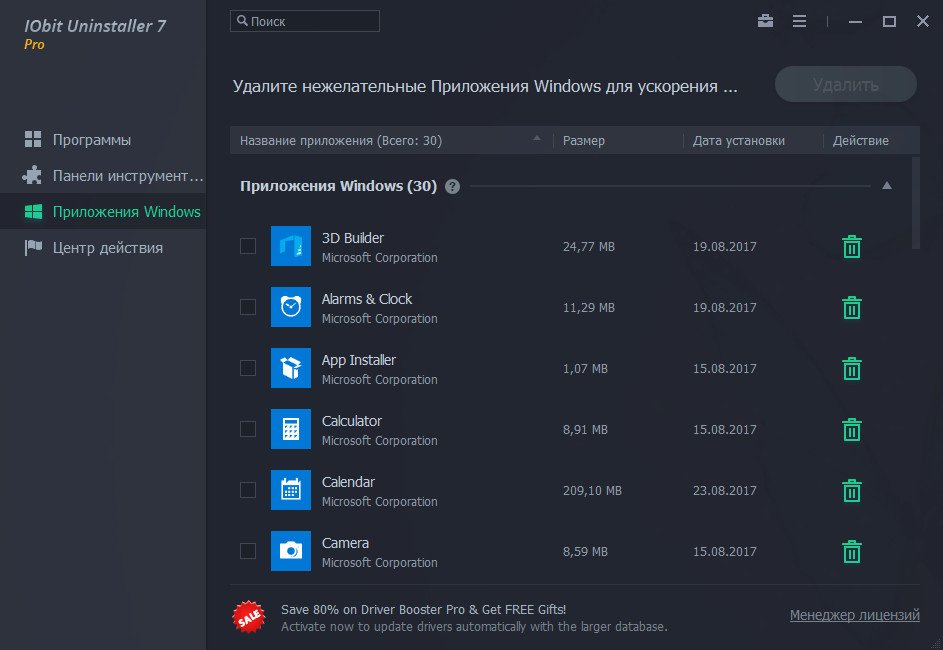This screenshot has width=943, height=650.
Task: Select the Calculator app name
Action: coord(352,421)
